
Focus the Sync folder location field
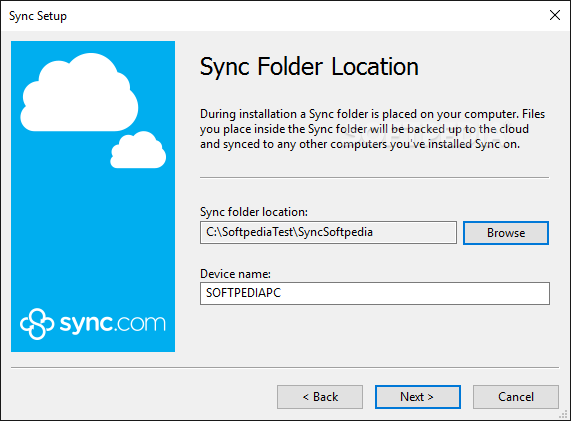[x=328, y=232]
